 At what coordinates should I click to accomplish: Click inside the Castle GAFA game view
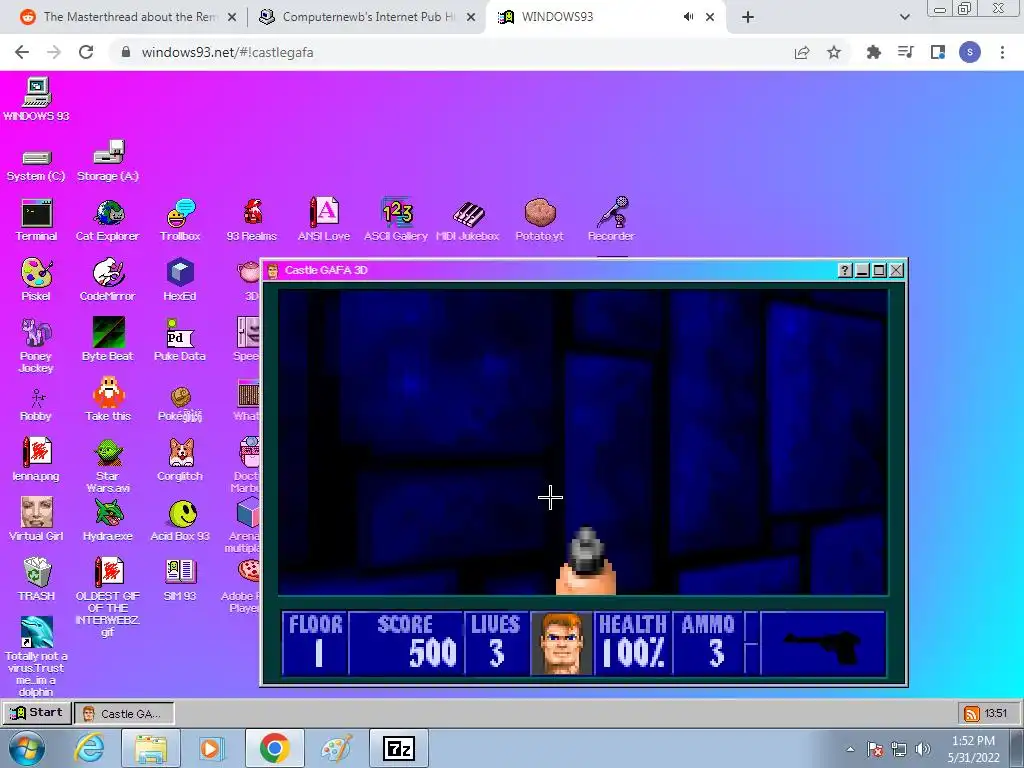[x=583, y=441]
